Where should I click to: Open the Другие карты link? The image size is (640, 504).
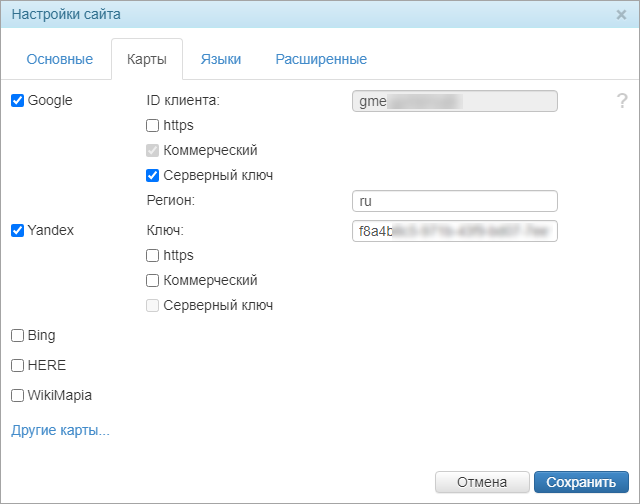(60, 431)
